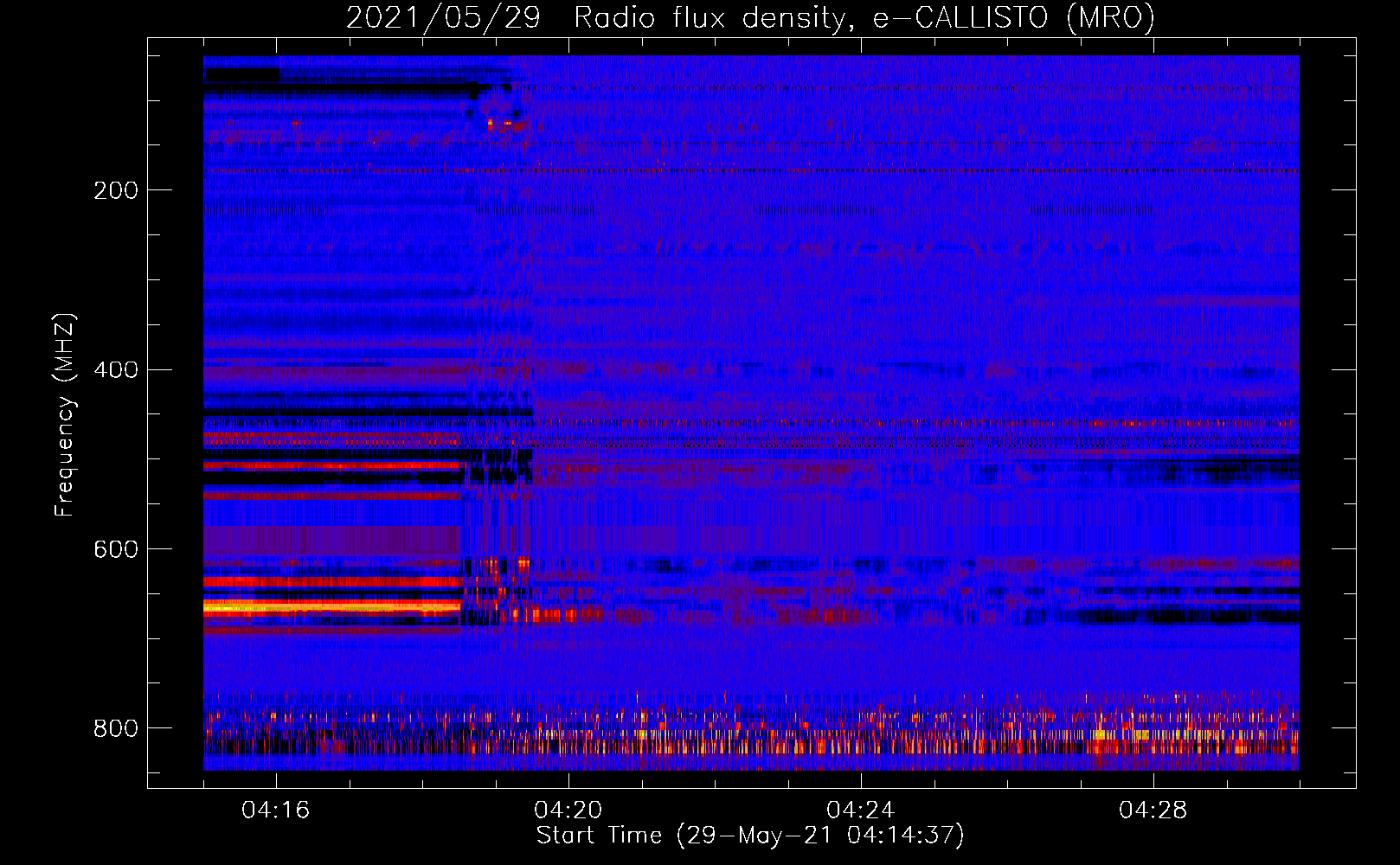Select the 'Frequency (MHZ)' axis label
Image resolution: width=1400 pixels, height=865 pixels.
click(65, 414)
